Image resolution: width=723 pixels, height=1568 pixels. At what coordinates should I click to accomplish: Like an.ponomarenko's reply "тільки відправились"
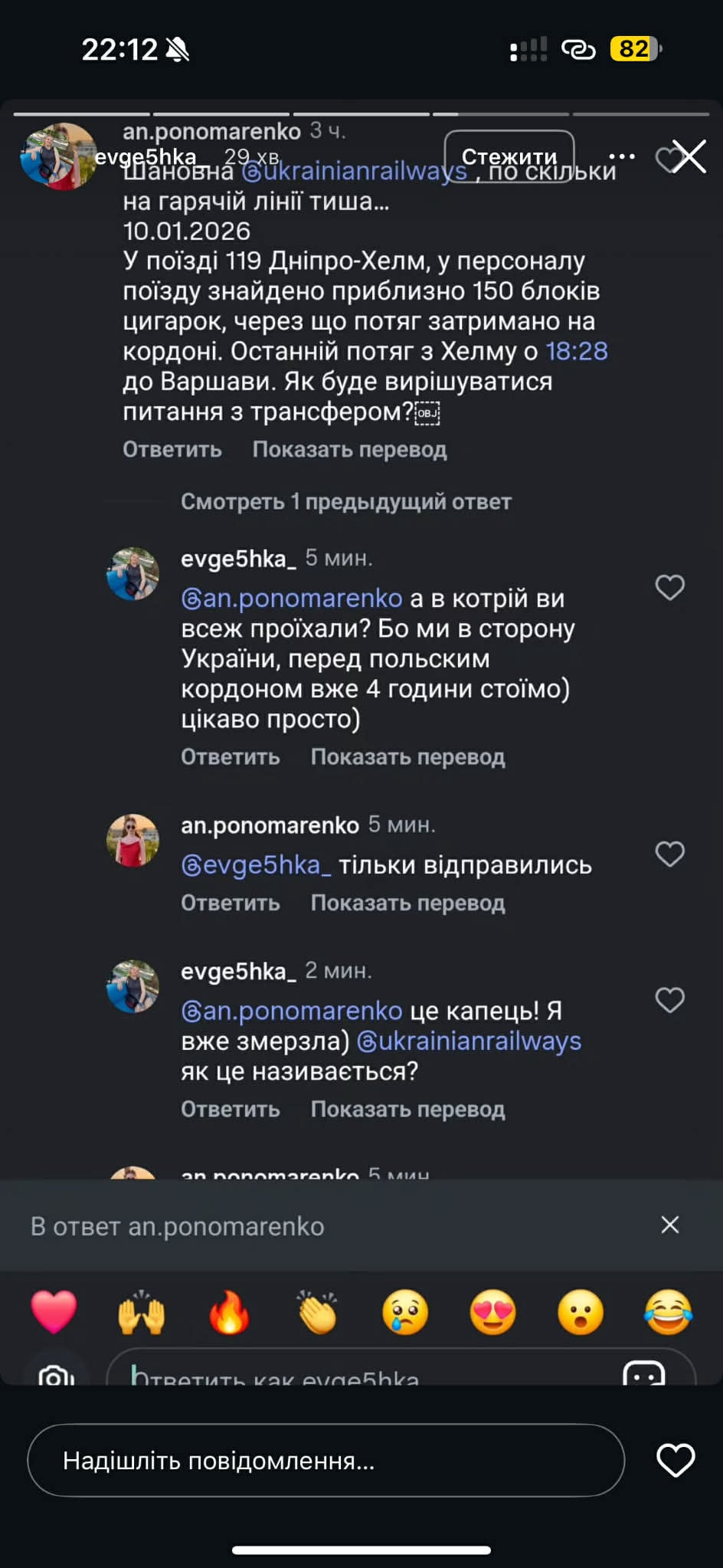pos(669,855)
